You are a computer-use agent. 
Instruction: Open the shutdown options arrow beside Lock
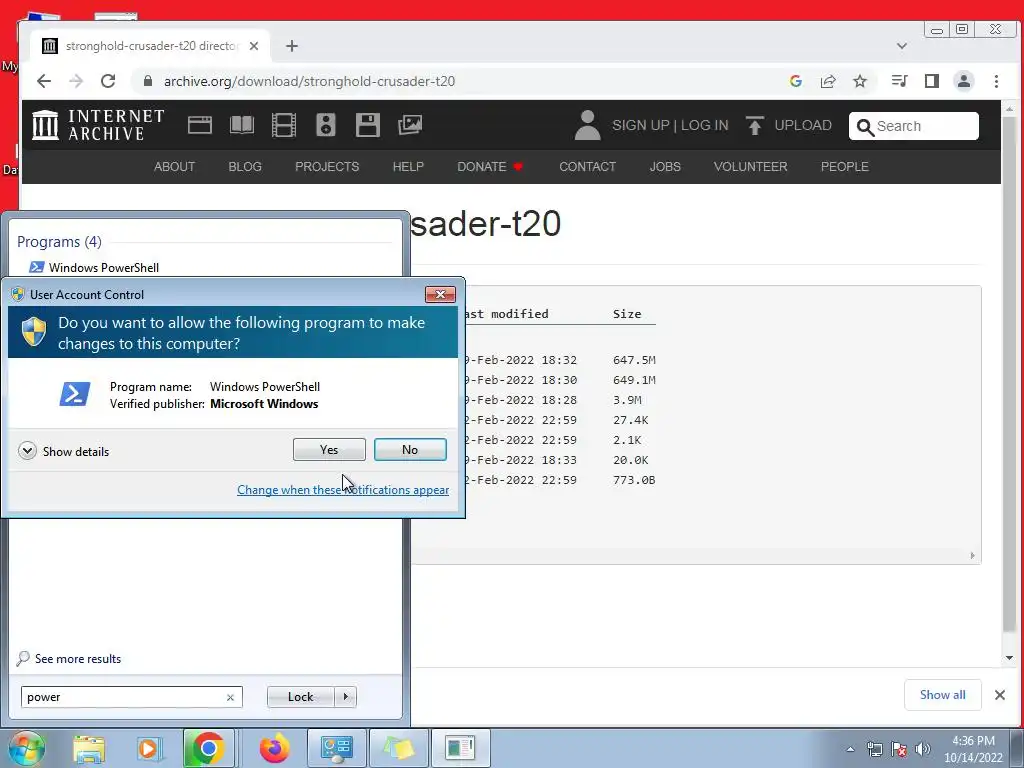pyautogui.click(x=345, y=697)
